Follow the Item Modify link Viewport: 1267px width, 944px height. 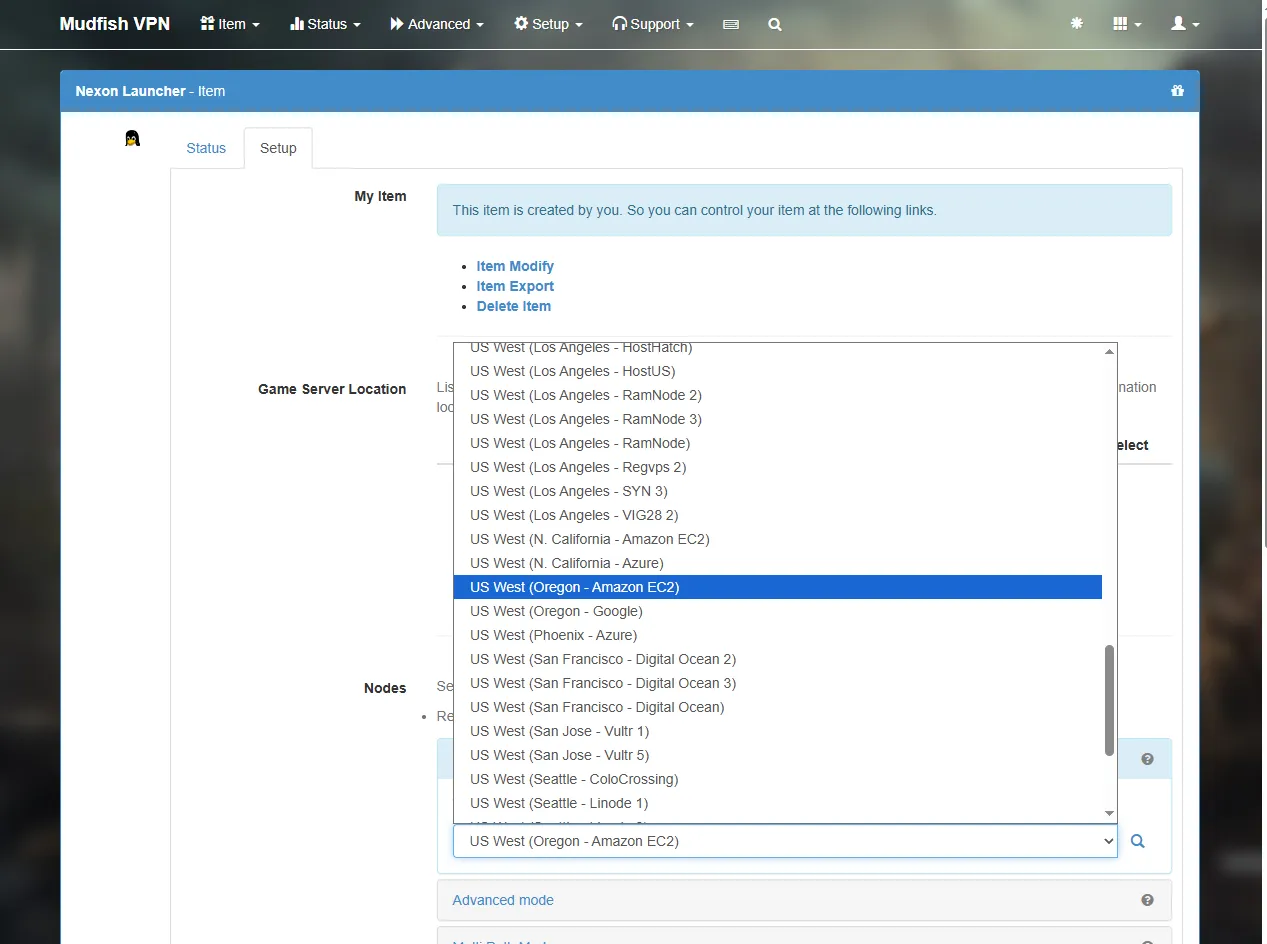tap(515, 266)
